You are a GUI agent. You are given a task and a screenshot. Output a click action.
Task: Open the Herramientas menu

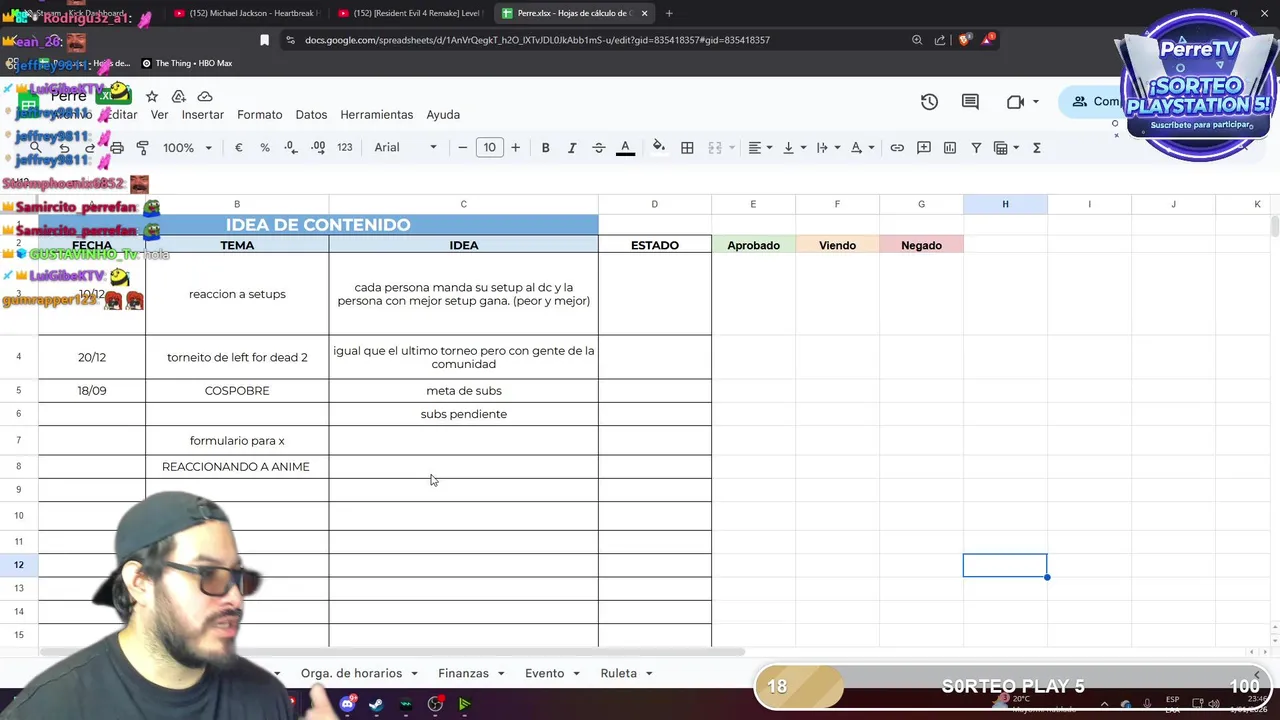pos(377,115)
